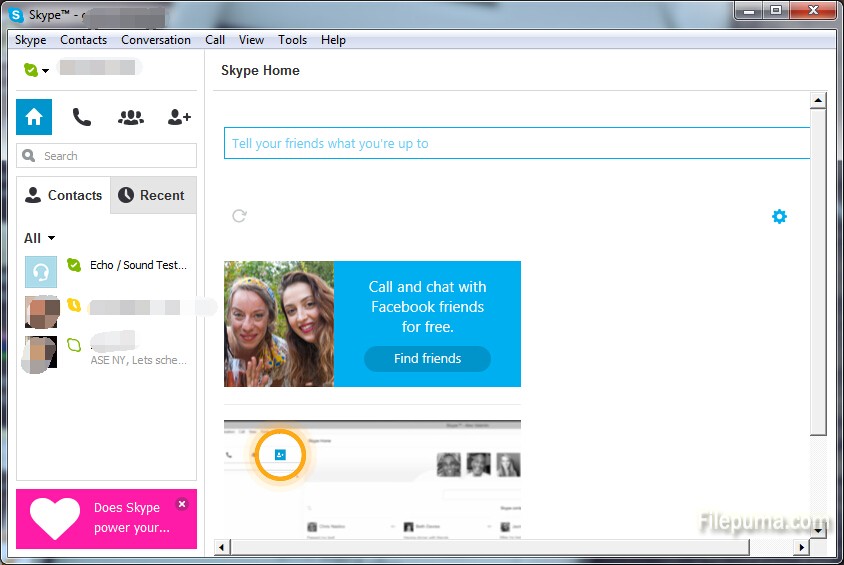The height and width of the screenshot is (565, 844).
Task: Click the Home icon in sidebar
Action: click(34, 117)
